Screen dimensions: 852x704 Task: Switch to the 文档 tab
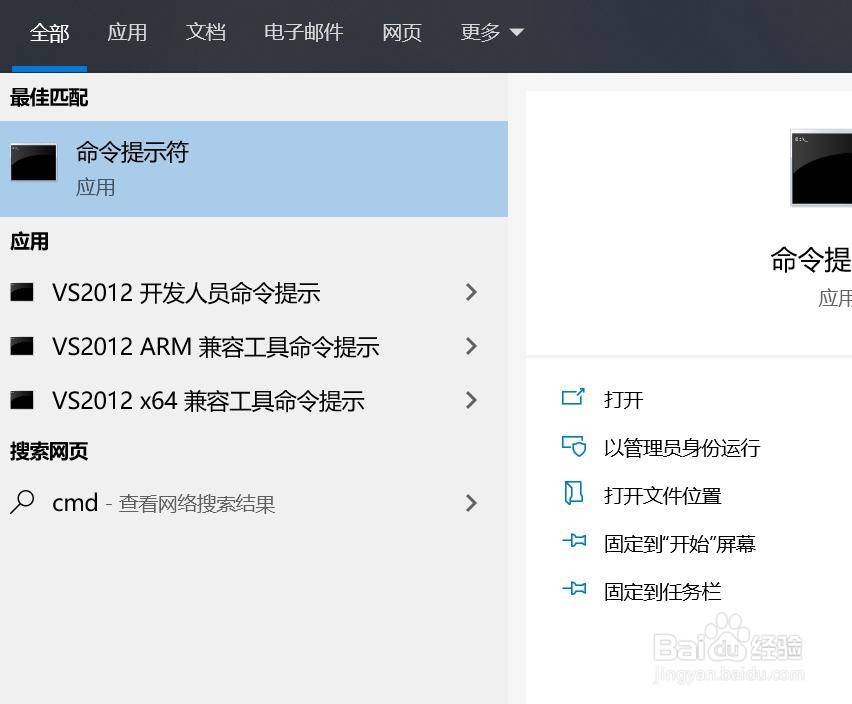(205, 32)
